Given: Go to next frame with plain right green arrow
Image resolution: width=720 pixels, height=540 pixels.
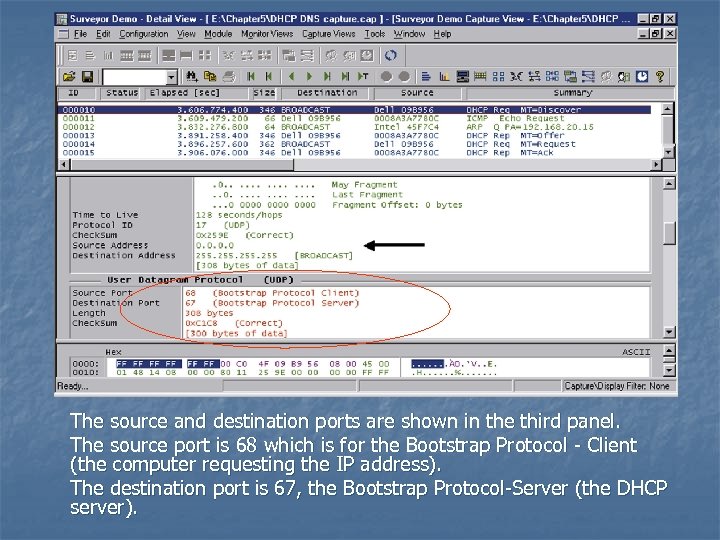Looking at the screenshot, I should coord(309,76).
